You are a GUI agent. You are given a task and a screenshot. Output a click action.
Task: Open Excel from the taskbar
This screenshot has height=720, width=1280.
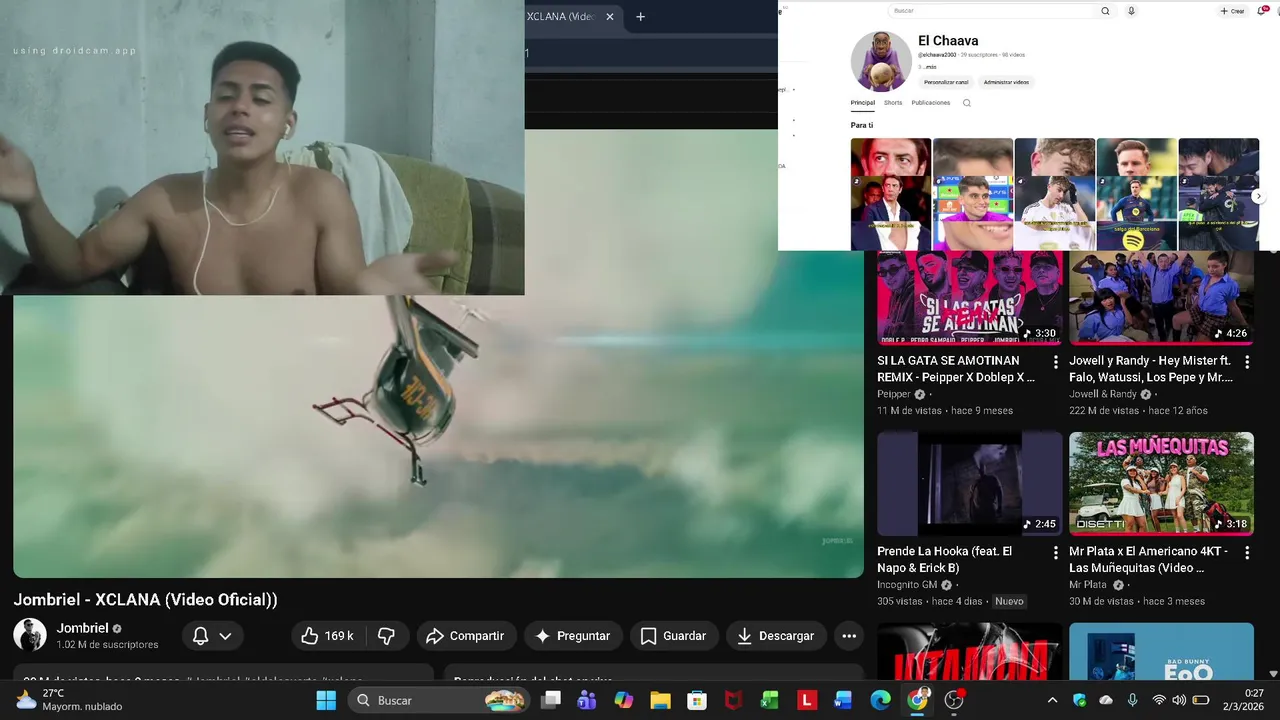click(x=770, y=700)
